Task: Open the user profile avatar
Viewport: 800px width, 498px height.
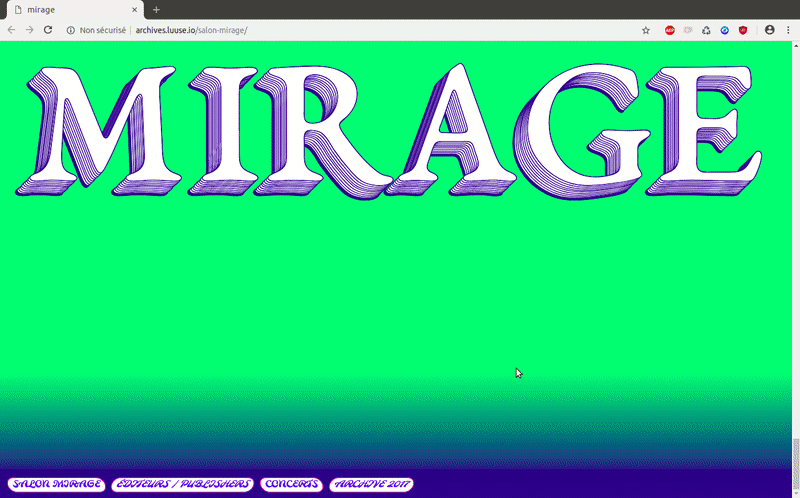Action: pyautogui.click(x=769, y=30)
